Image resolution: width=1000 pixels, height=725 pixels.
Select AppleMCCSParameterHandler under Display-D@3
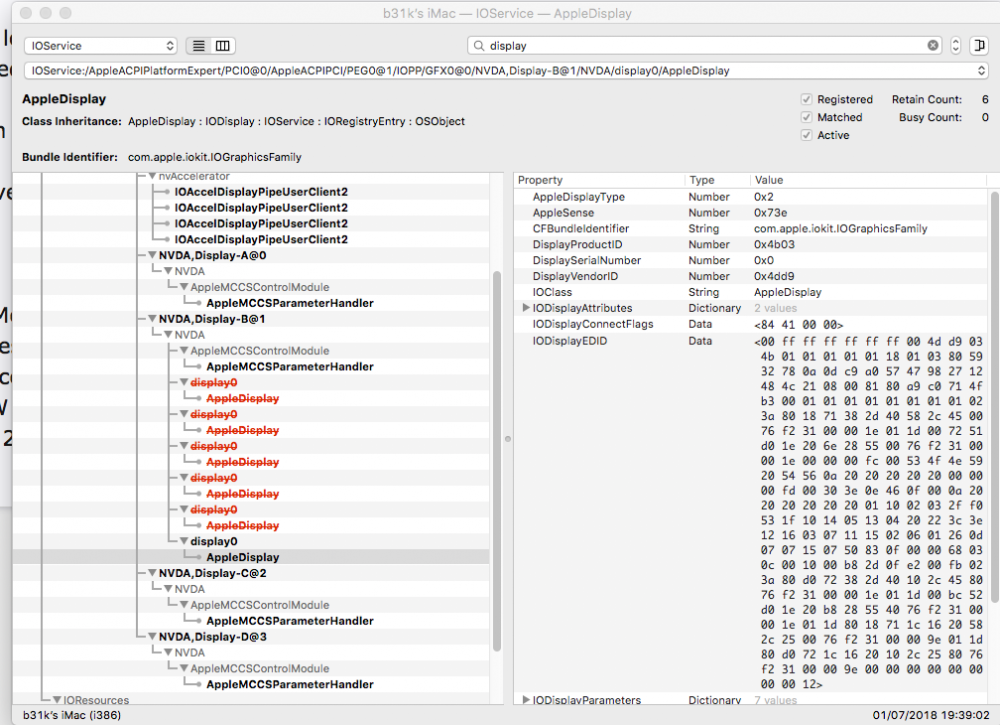(x=290, y=684)
